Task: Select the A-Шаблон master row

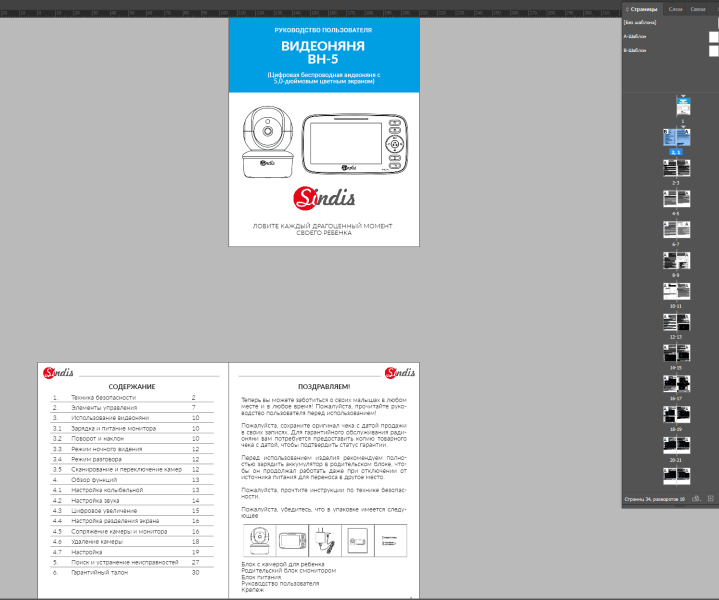Action: point(669,36)
